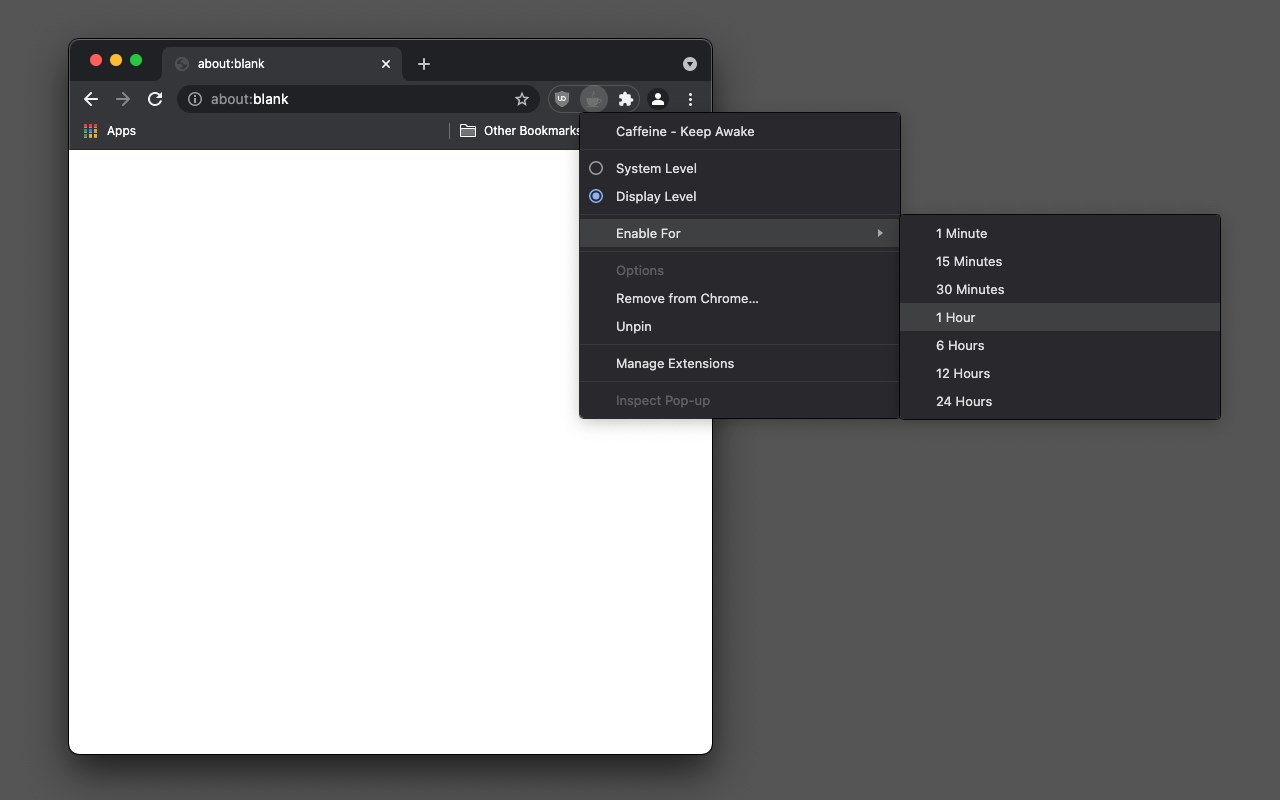Bookmark this page with the star icon
1280x800 pixels.
coord(522,99)
